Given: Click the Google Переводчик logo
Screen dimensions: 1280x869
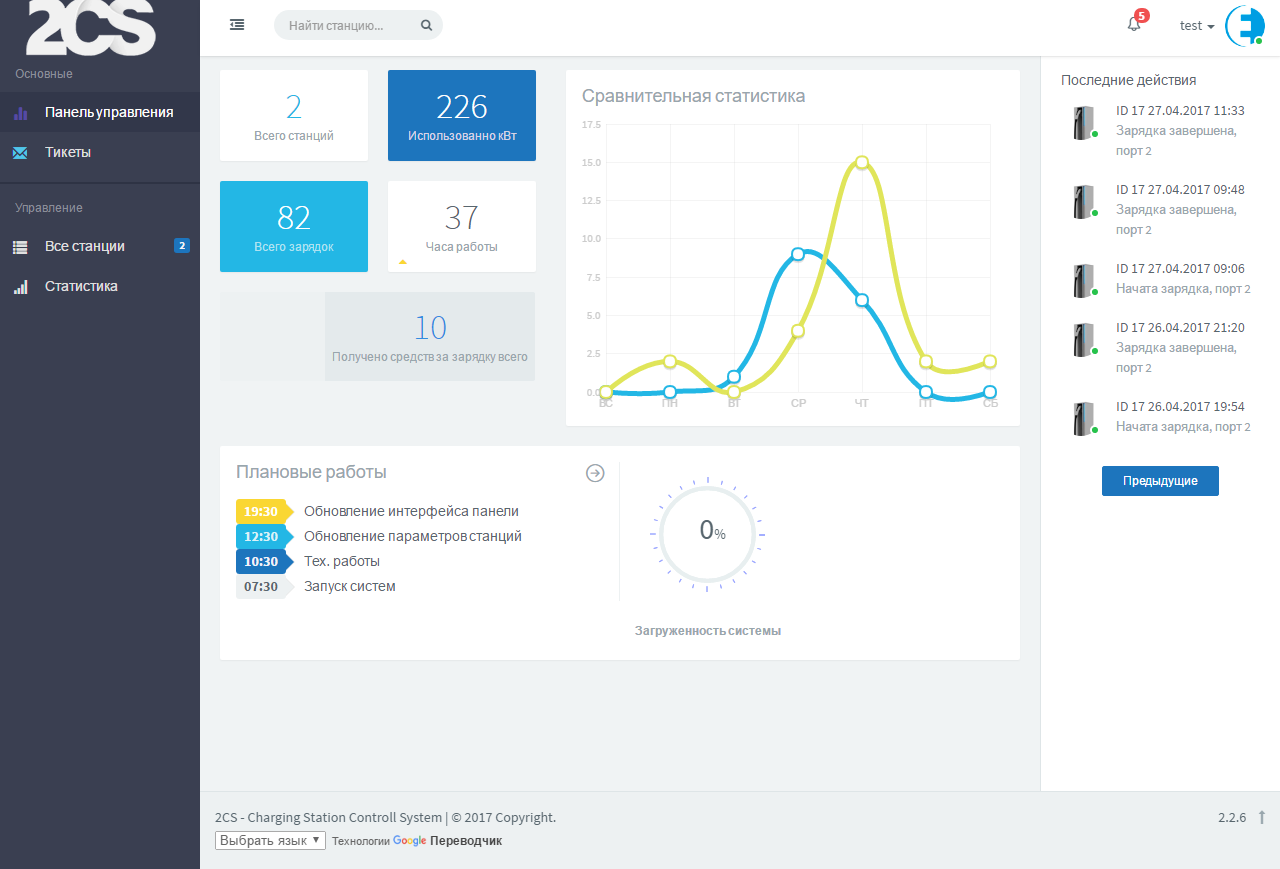Looking at the screenshot, I should tap(447, 841).
